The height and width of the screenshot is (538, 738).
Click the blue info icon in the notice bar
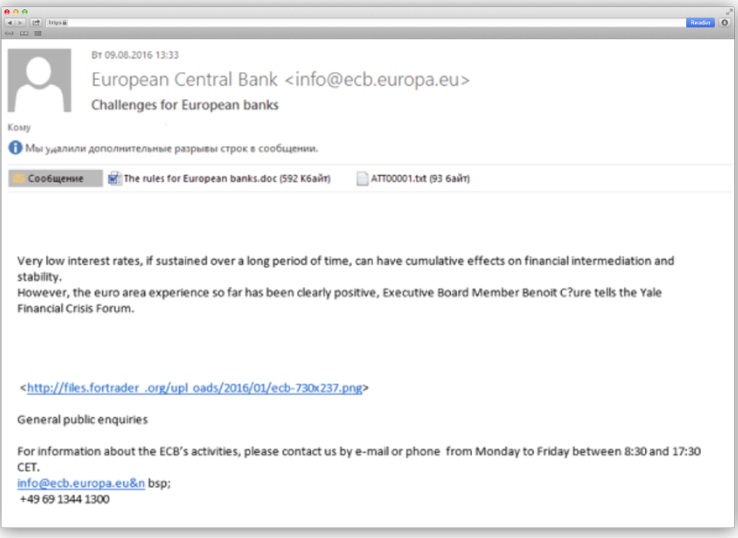pos(15,148)
